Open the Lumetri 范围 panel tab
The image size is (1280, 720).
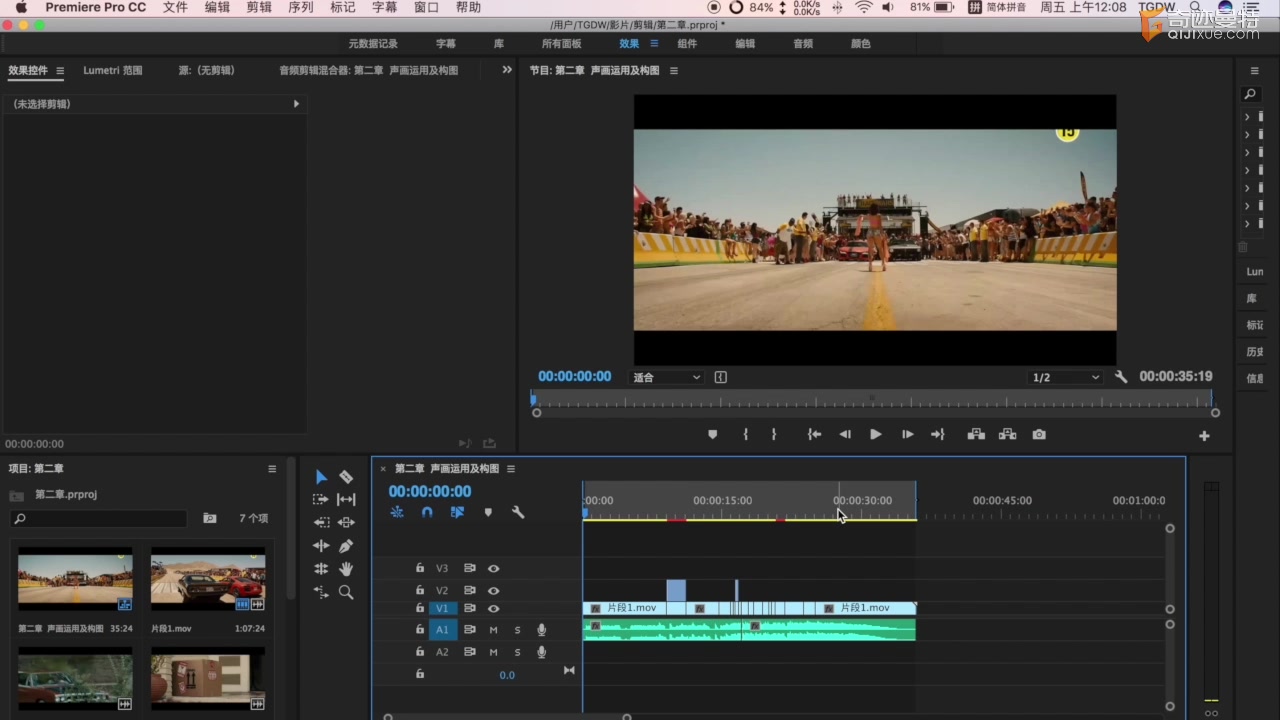click(x=113, y=70)
